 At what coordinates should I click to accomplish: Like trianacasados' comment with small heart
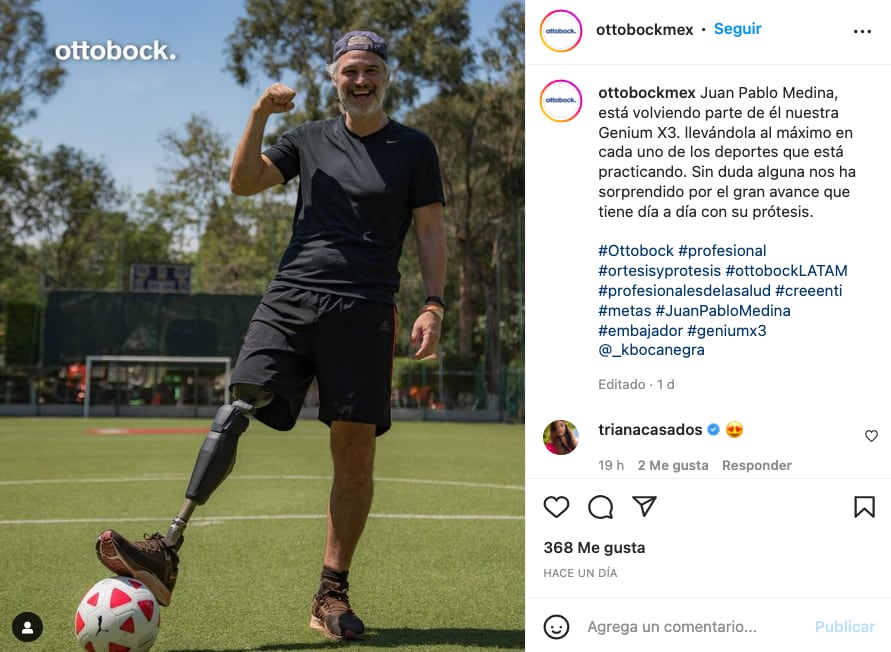[x=871, y=436]
